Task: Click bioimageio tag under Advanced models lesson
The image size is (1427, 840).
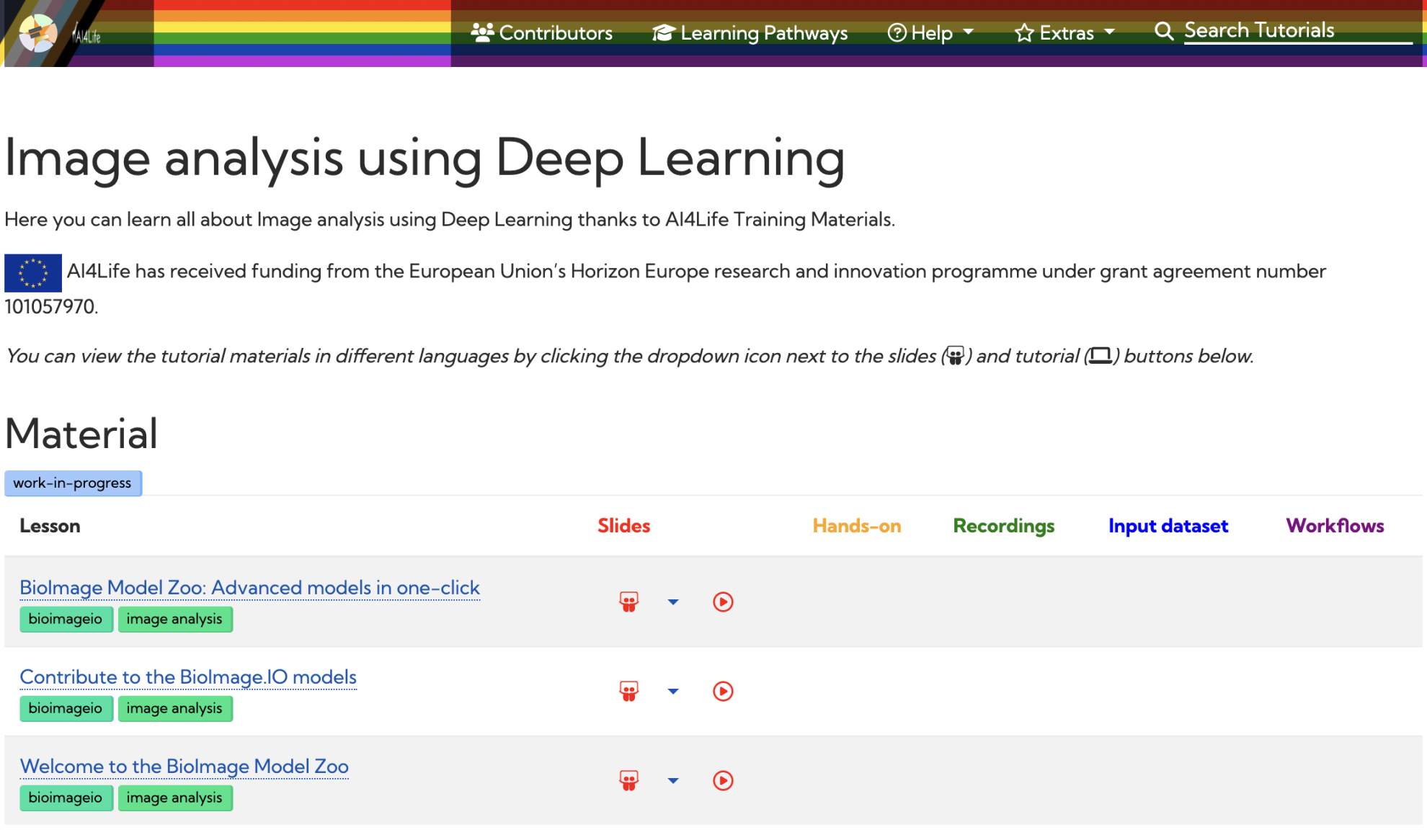Action: 66,619
